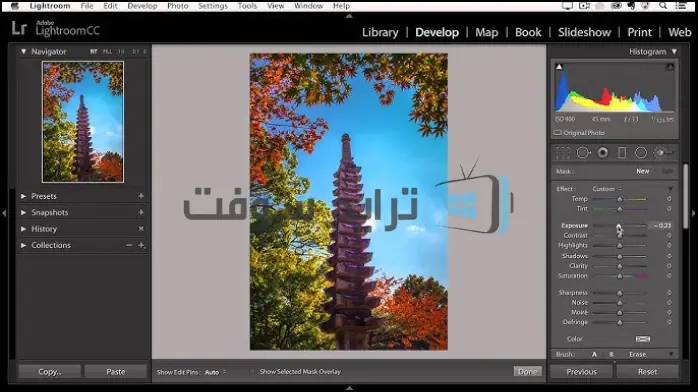Image resolution: width=698 pixels, height=392 pixels.
Task: Select the Radial Filter tool
Action: 641,153
